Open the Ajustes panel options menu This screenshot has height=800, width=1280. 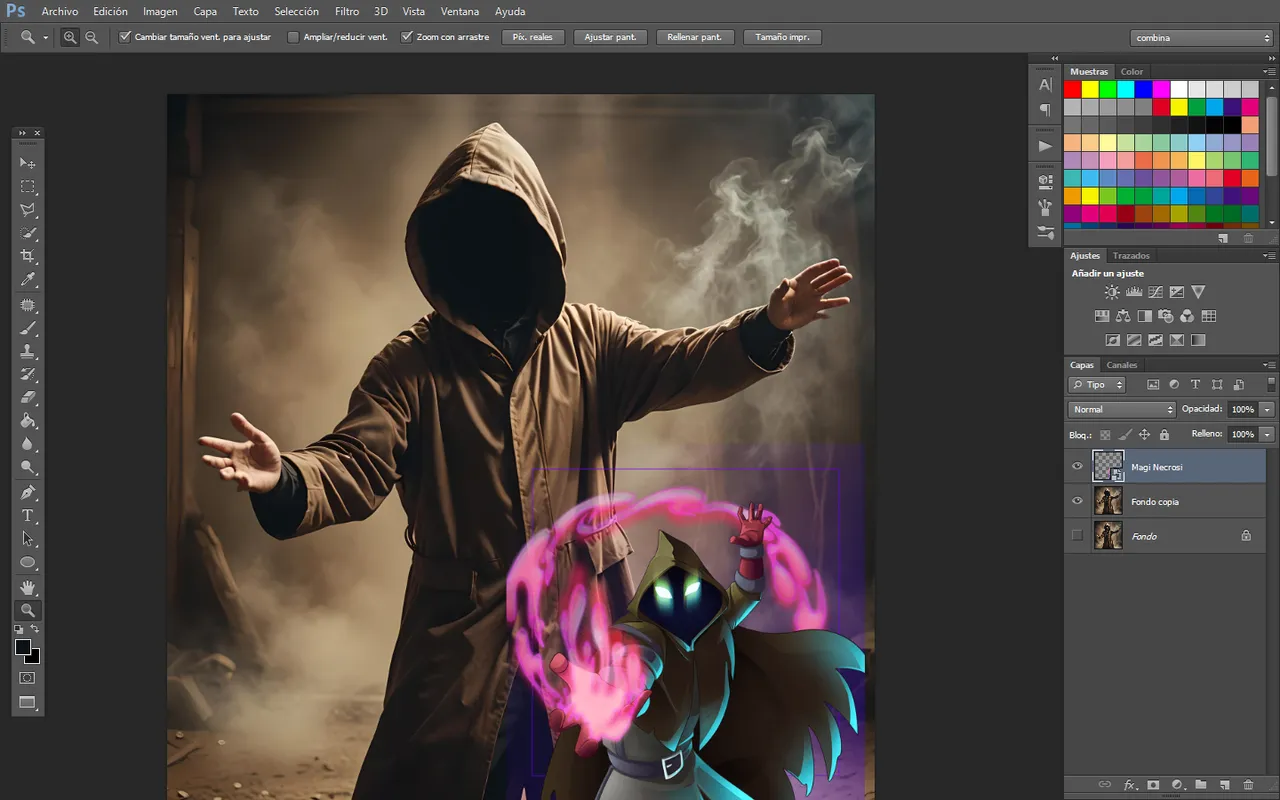click(x=1269, y=256)
